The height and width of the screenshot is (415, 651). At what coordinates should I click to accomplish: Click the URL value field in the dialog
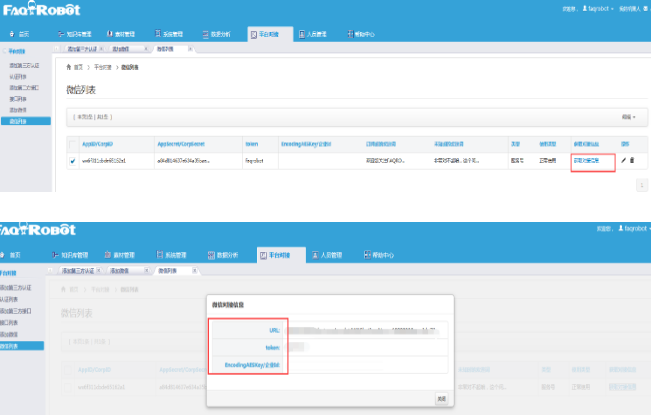[x=365, y=330]
